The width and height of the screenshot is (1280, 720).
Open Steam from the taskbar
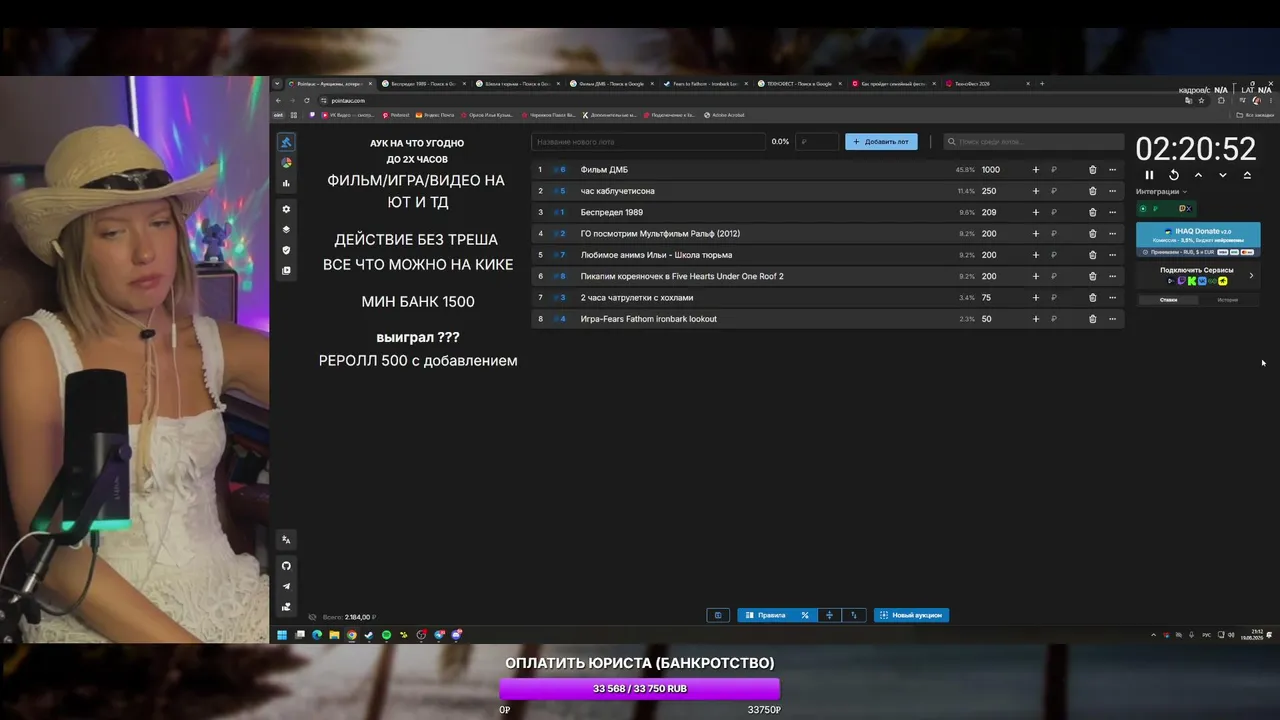click(x=369, y=635)
